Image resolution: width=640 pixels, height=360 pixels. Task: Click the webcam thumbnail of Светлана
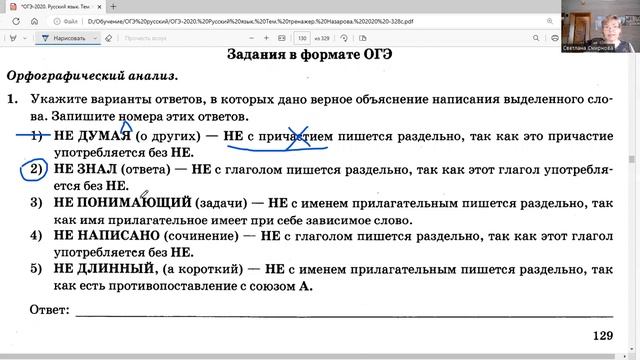600,26
